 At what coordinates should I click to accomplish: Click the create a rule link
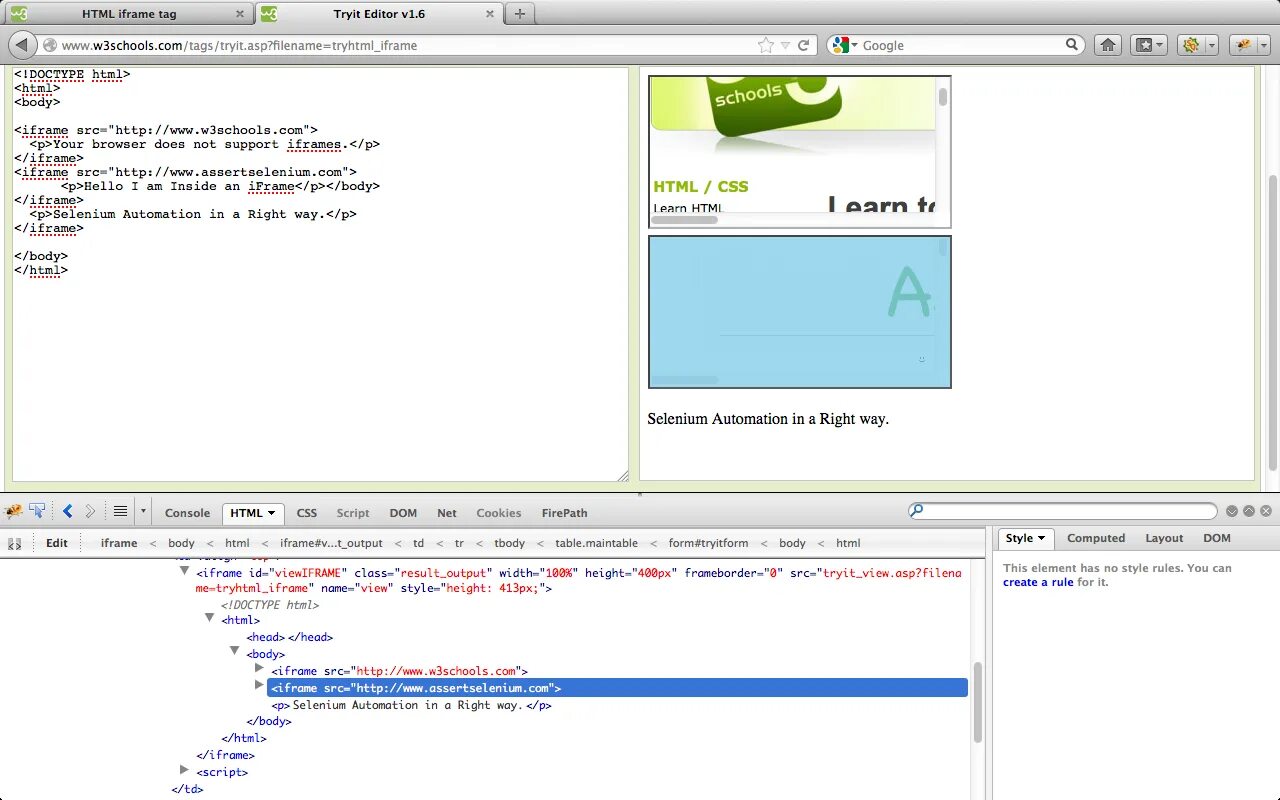coord(1038,582)
